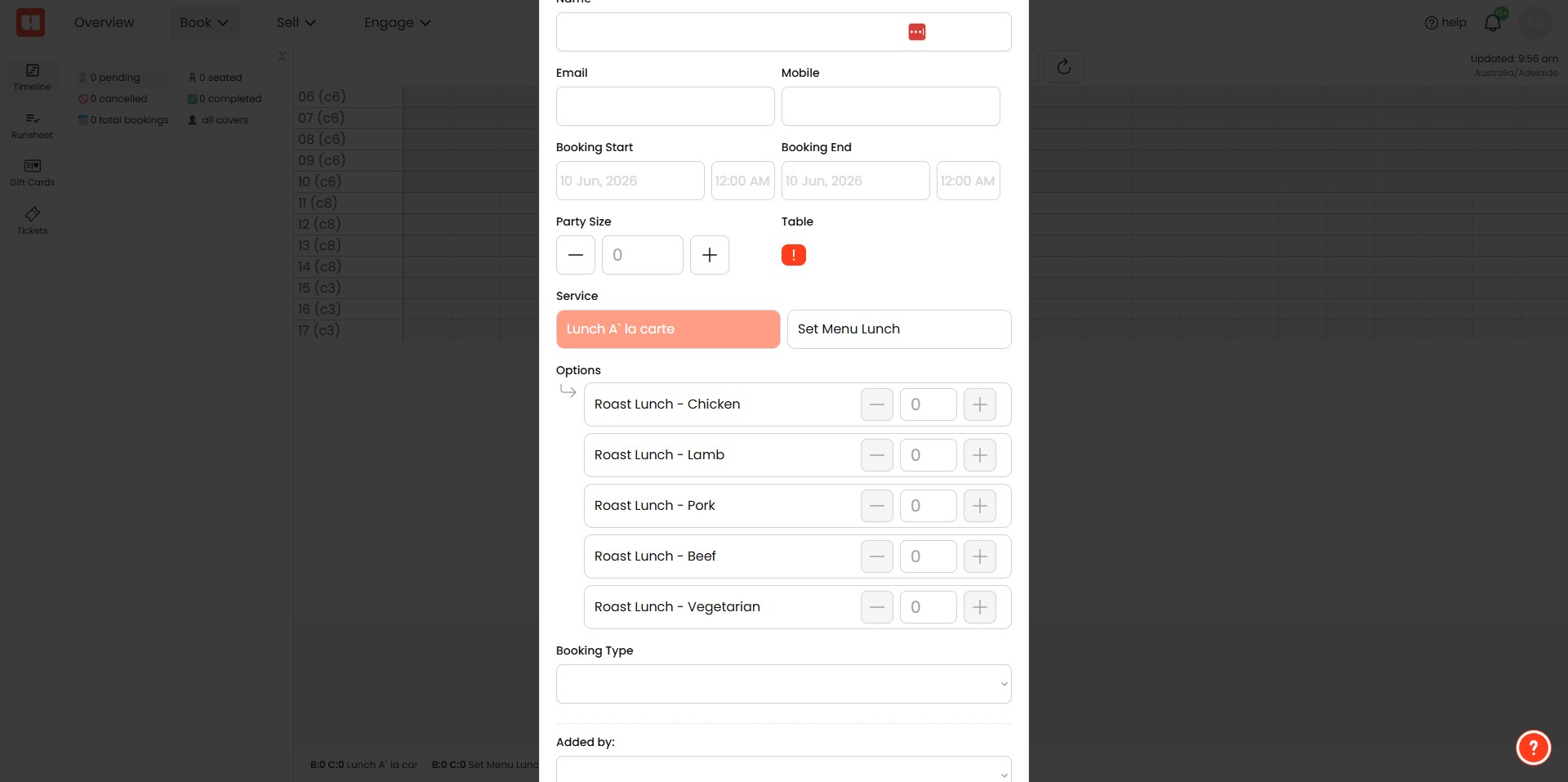This screenshot has height=782, width=1568.
Task: Decrease Roast Lunch - Pork quantity
Action: click(x=877, y=506)
